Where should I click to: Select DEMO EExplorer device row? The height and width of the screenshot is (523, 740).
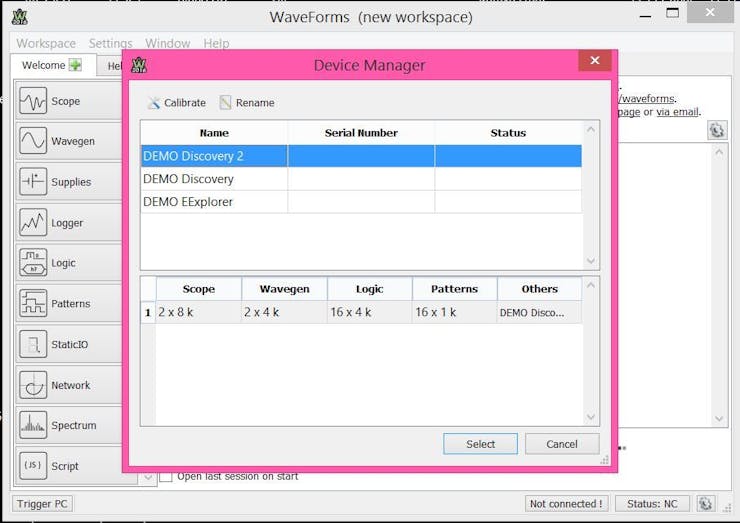[361, 202]
